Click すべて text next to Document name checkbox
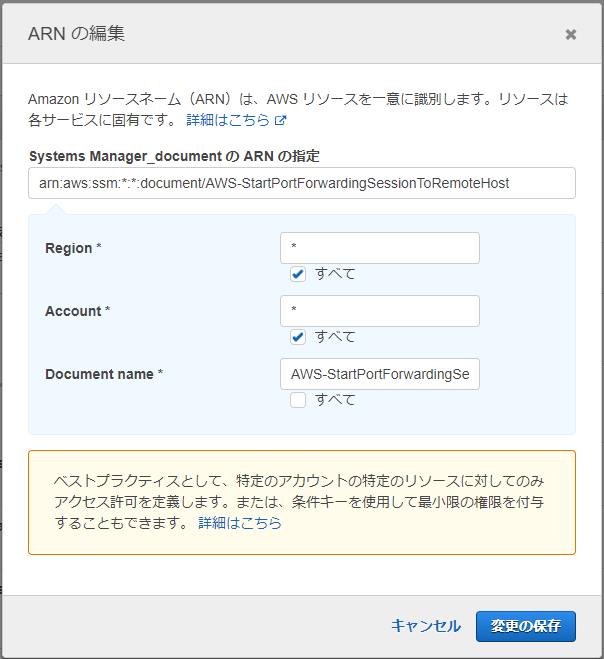 coord(335,400)
